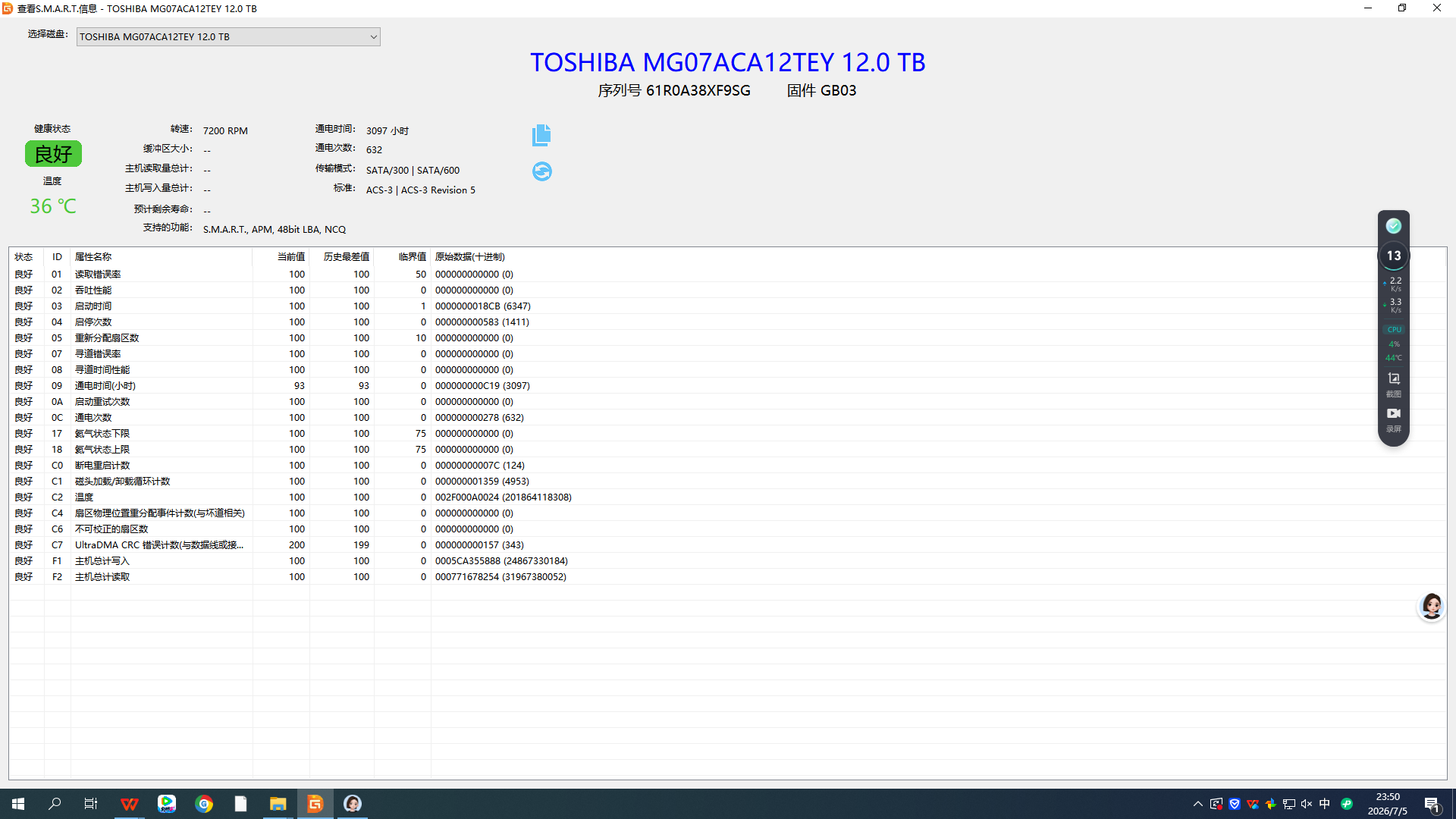Screen dimensions: 1456x819
Task: Click the green 良好 health status badge
Action: [x=53, y=154]
